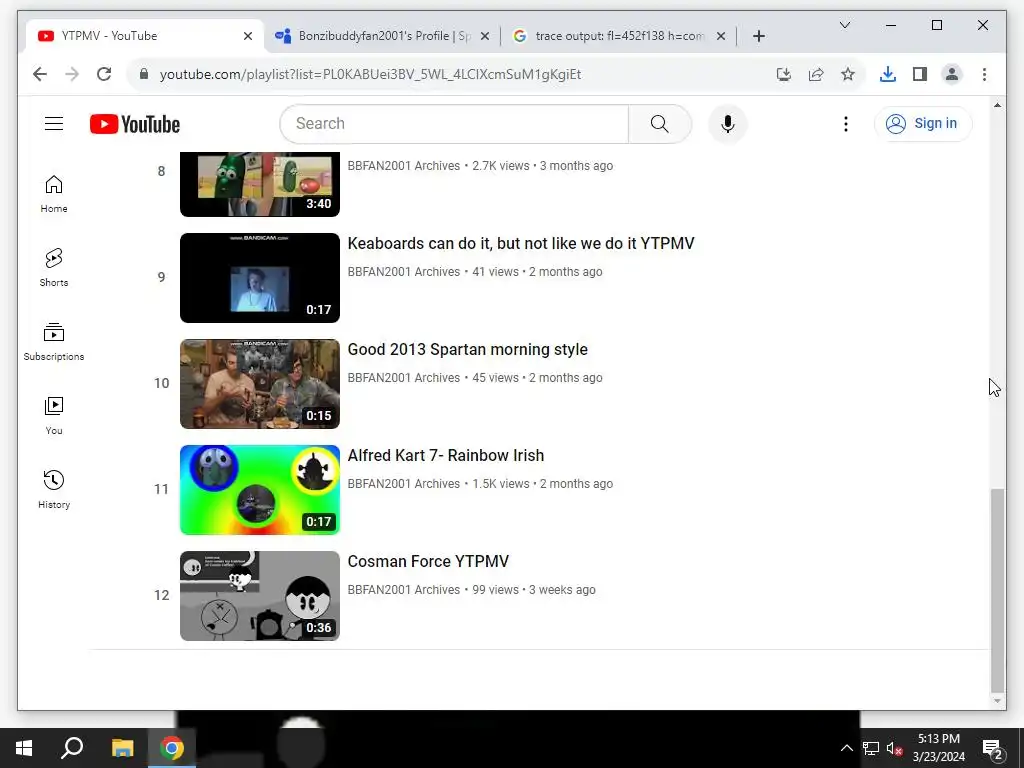This screenshot has height=768, width=1024.
Task: Open Chrome downloads
Action: [888, 74]
